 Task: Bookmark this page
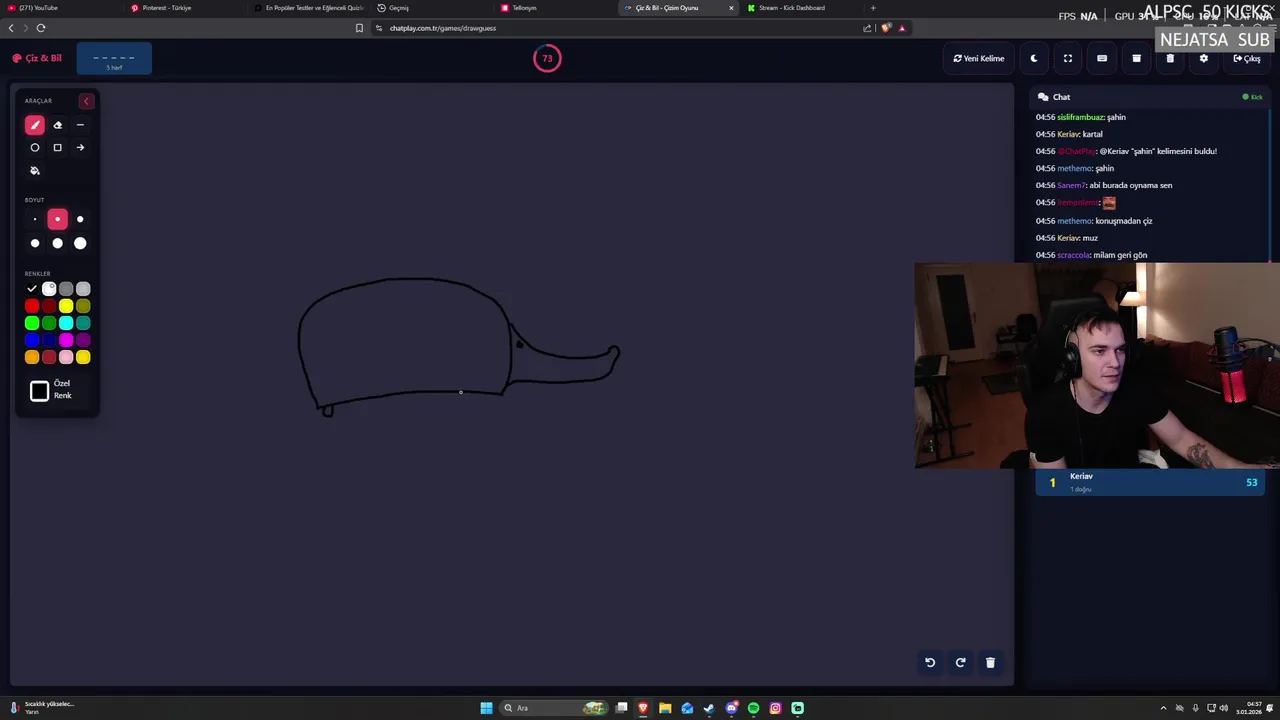click(359, 28)
